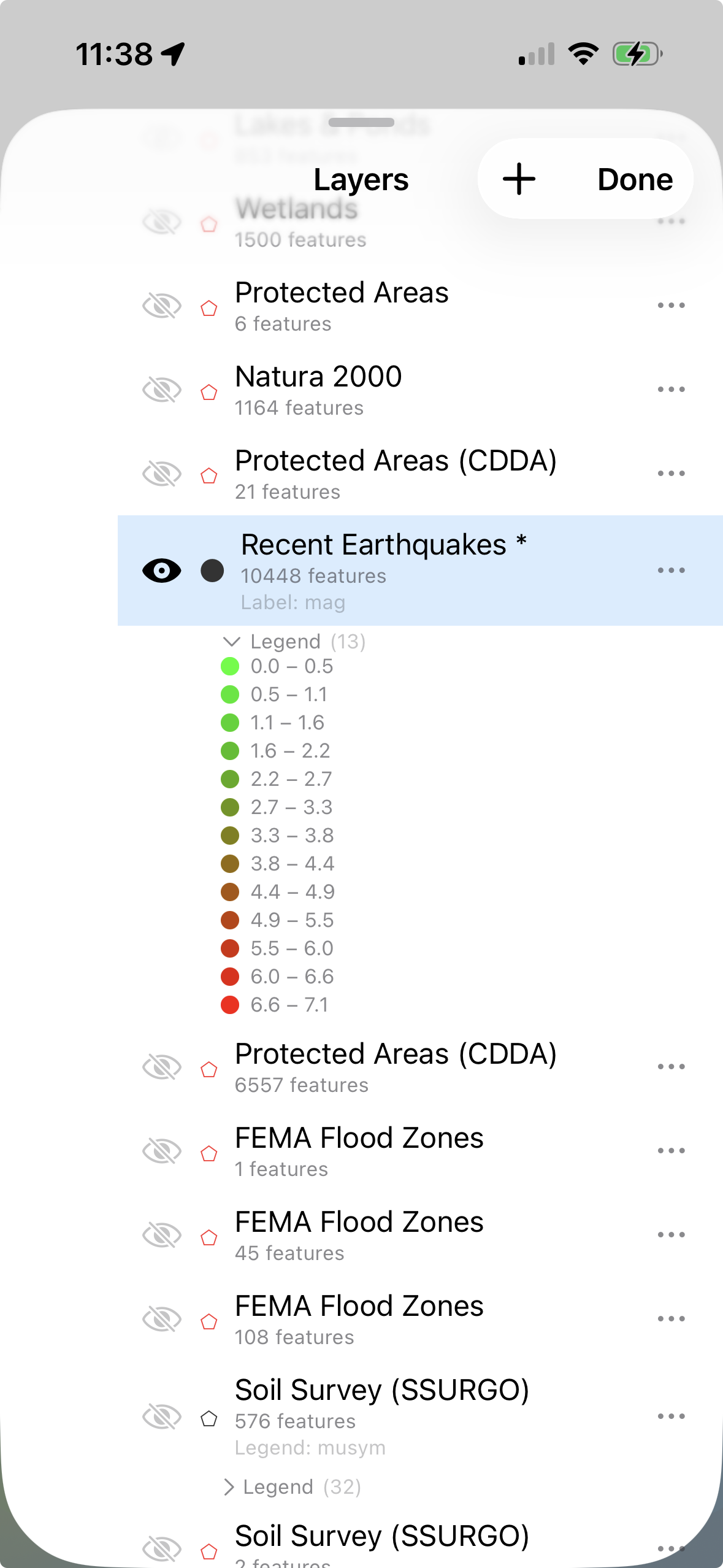723x1568 pixels.
Task: Open more options for FEMA Flood Zones 45 features
Action: 671,1235
